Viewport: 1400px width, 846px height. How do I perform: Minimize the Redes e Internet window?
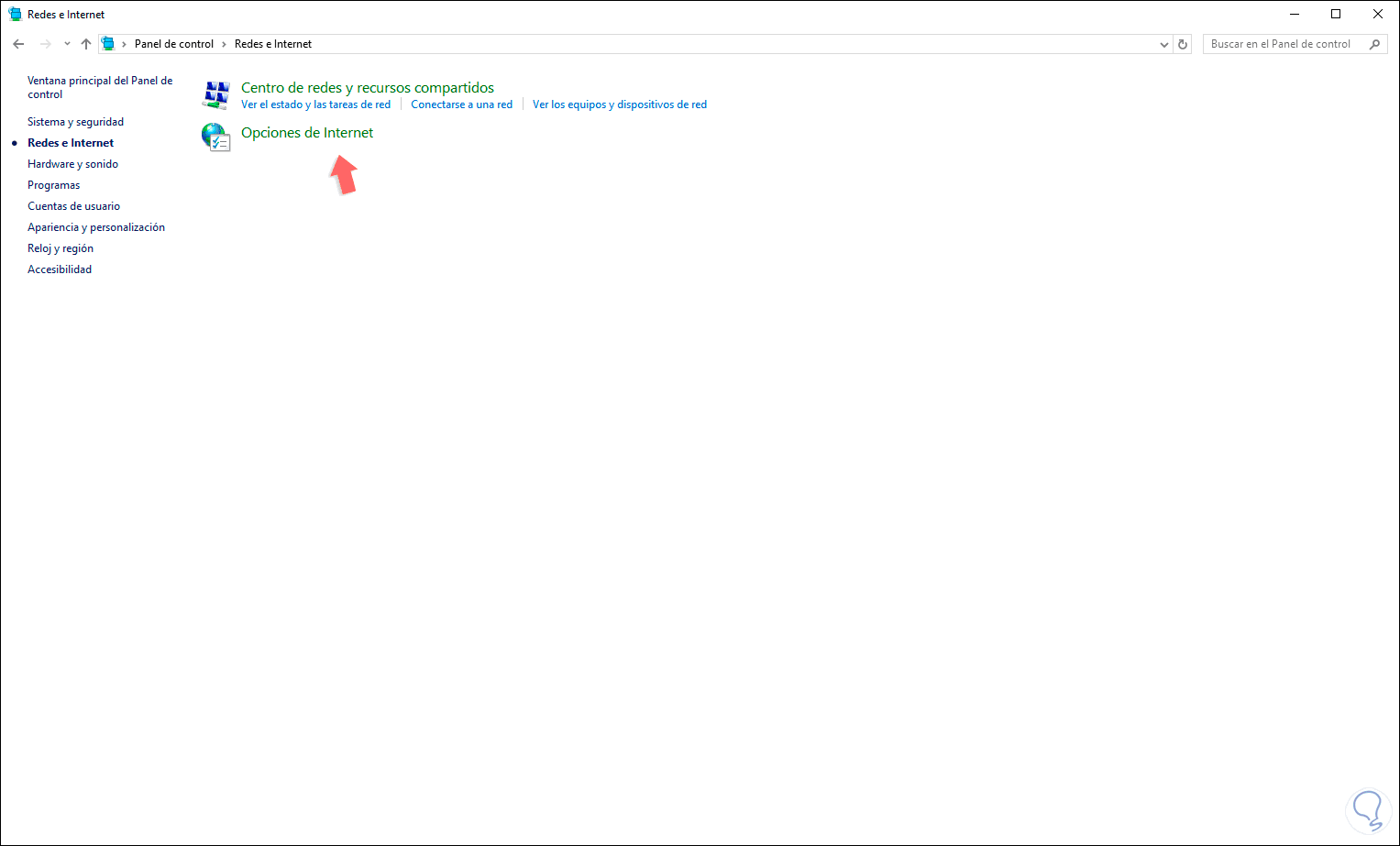pos(1295,14)
